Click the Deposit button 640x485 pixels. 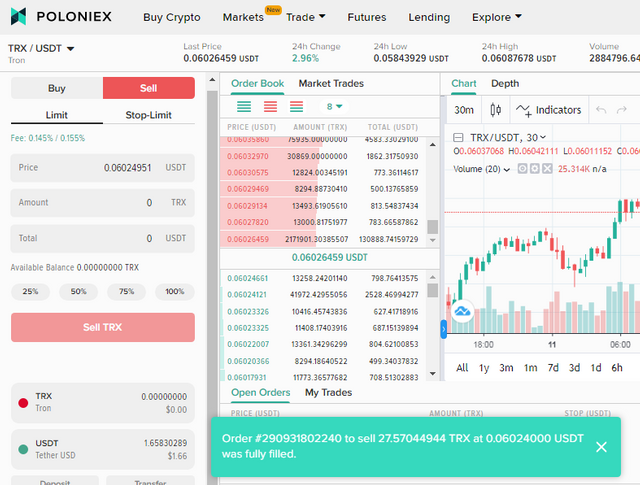[55, 481]
